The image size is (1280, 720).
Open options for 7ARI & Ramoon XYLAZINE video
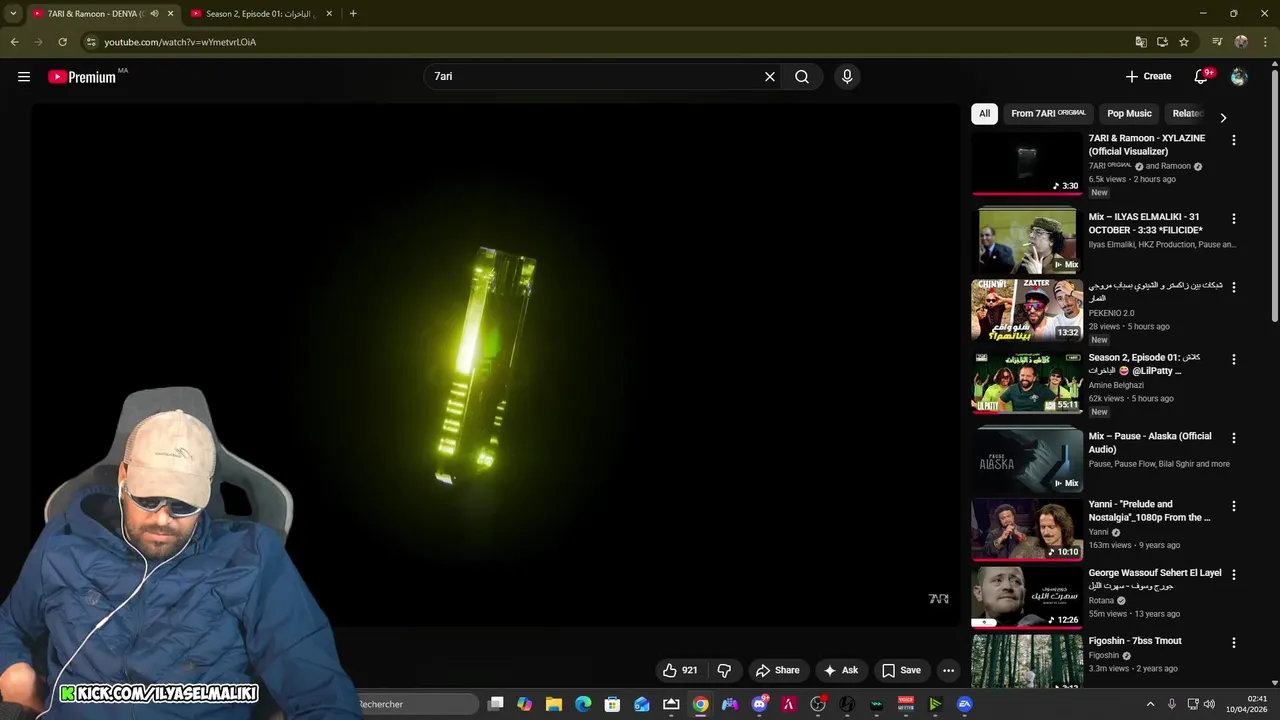pyautogui.click(x=1233, y=141)
